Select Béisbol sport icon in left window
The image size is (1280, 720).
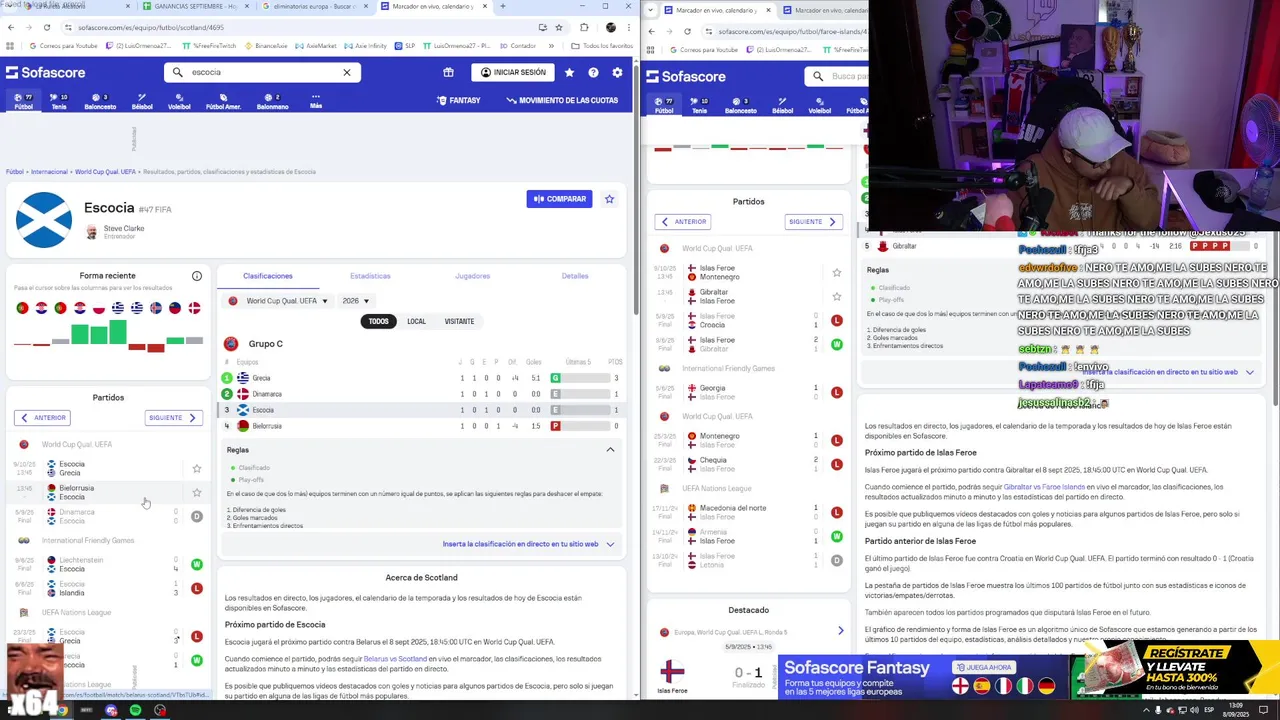click(142, 102)
